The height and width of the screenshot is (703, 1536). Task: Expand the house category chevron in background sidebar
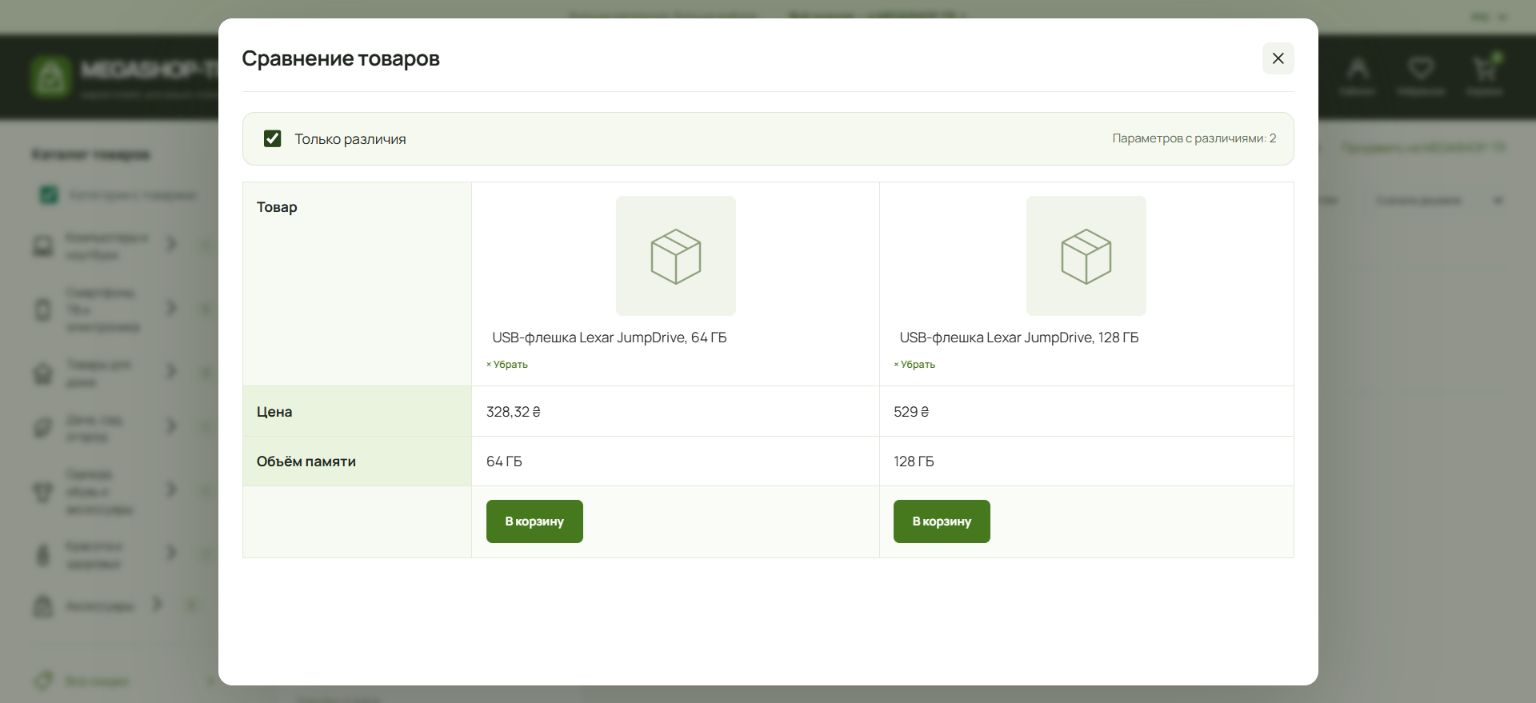(171, 371)
